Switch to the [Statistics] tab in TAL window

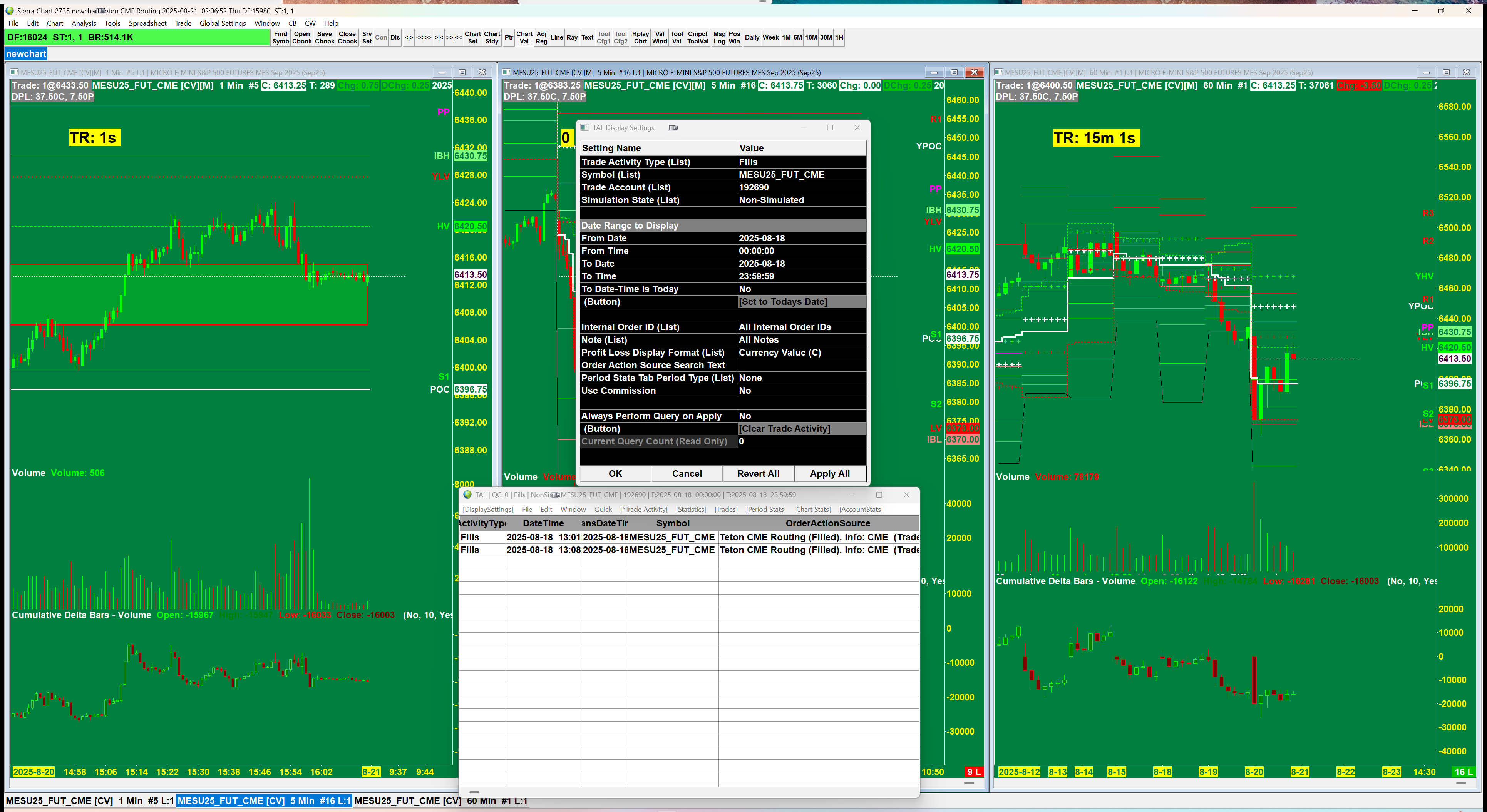[691, 510]
